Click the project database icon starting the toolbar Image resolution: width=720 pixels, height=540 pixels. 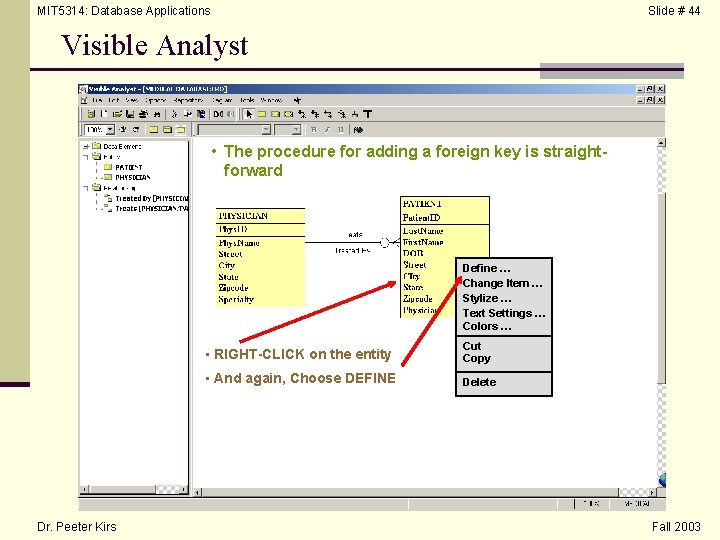point(91,114)
